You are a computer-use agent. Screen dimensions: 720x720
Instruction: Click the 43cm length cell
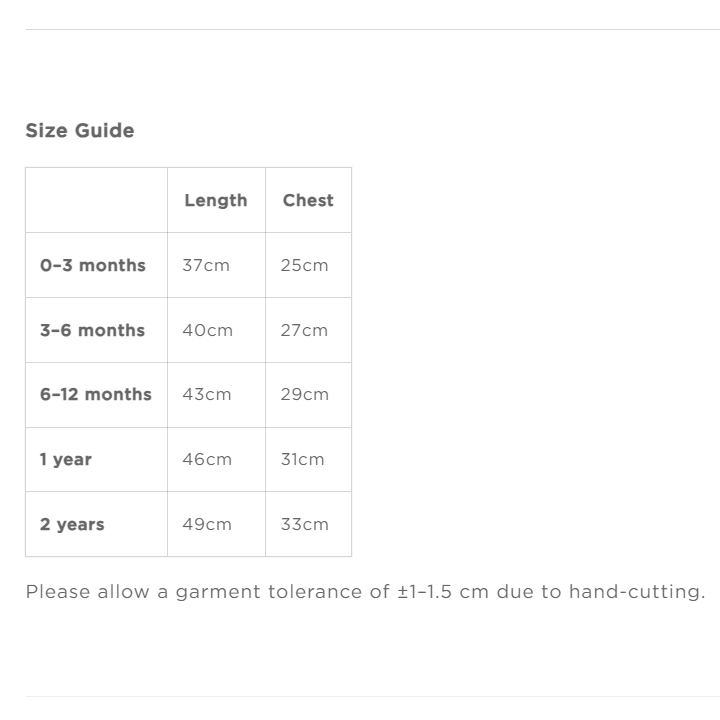tap(206, 394)
